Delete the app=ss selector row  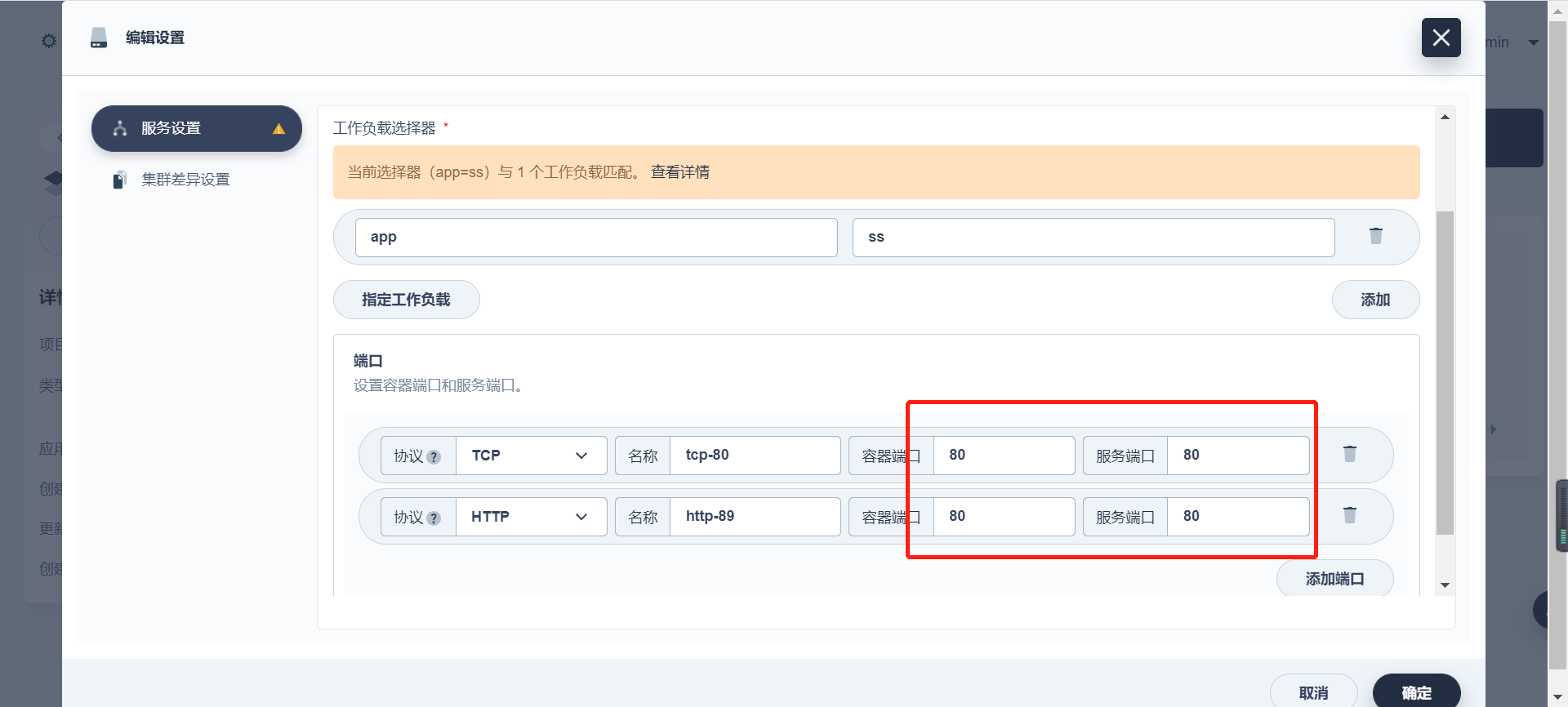[x=1376, y=236]
